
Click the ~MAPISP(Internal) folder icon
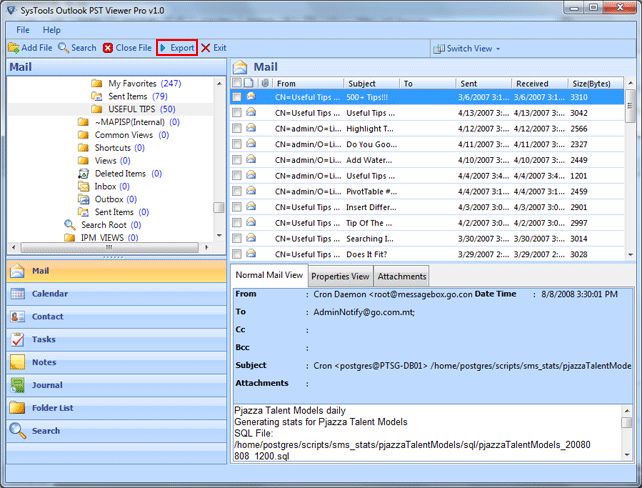click(x=83, y=122)
